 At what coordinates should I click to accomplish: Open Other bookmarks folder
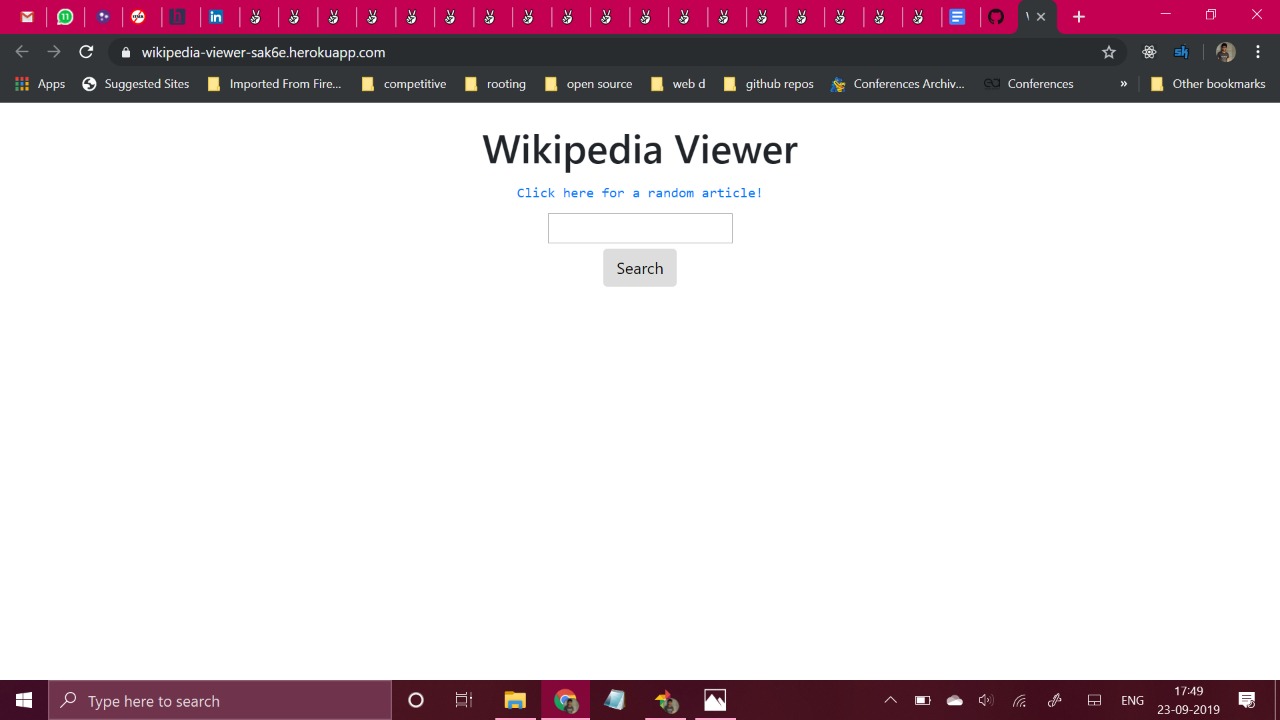1208,84
